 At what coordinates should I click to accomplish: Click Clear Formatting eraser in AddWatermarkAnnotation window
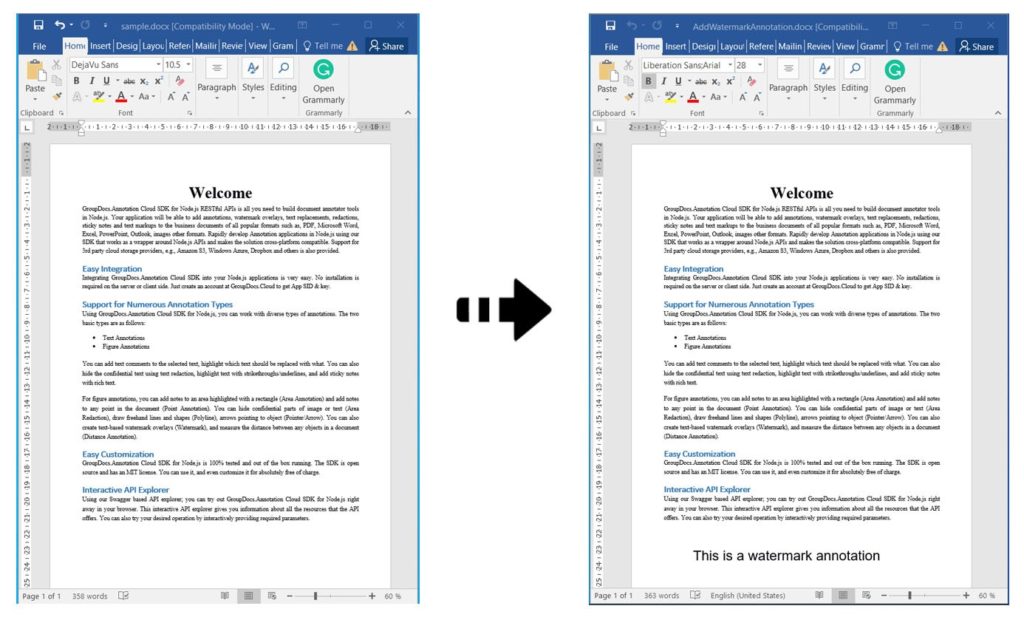pos(752,81)
